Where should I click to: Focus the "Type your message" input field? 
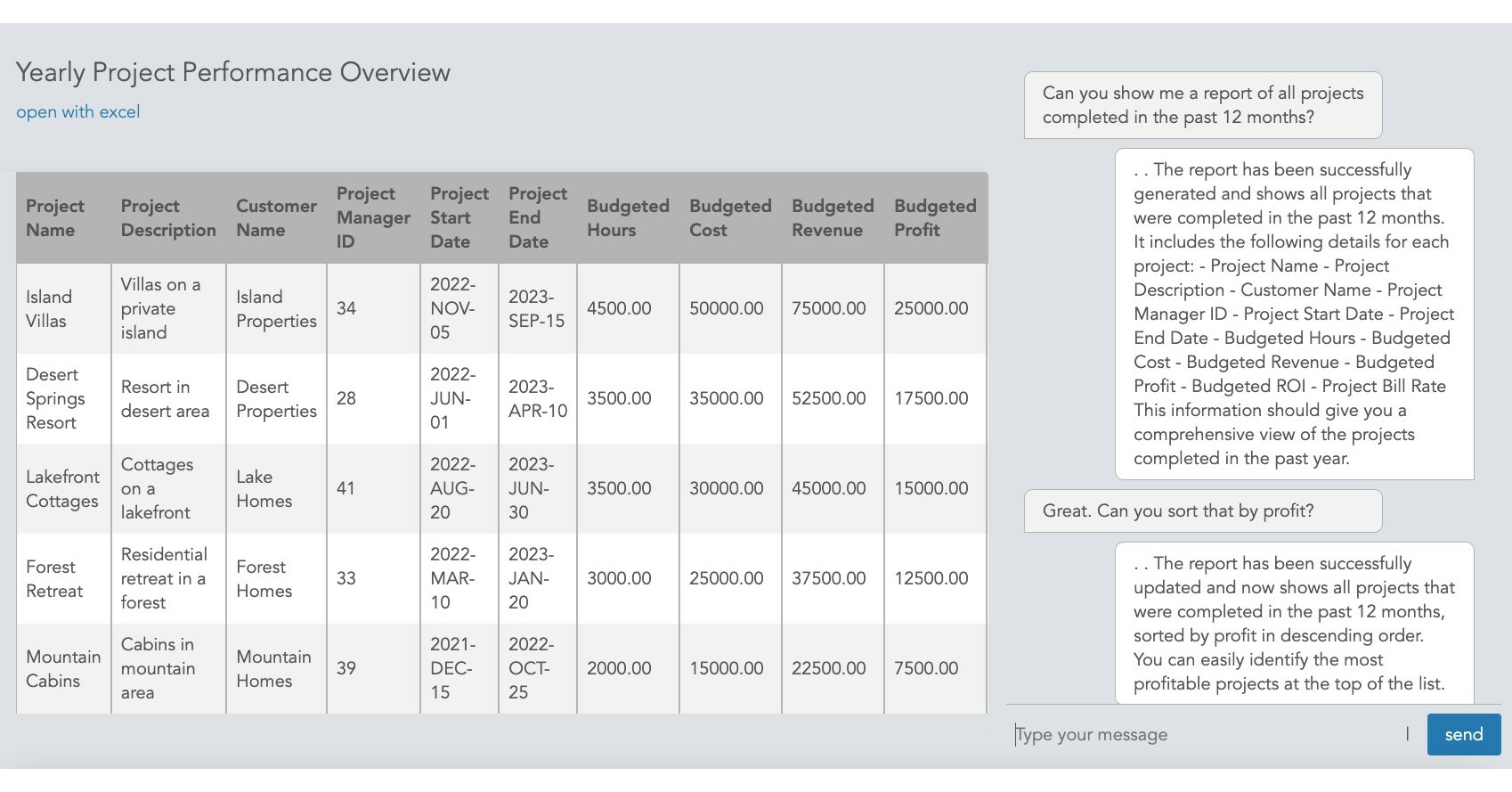pos(1206,735)
